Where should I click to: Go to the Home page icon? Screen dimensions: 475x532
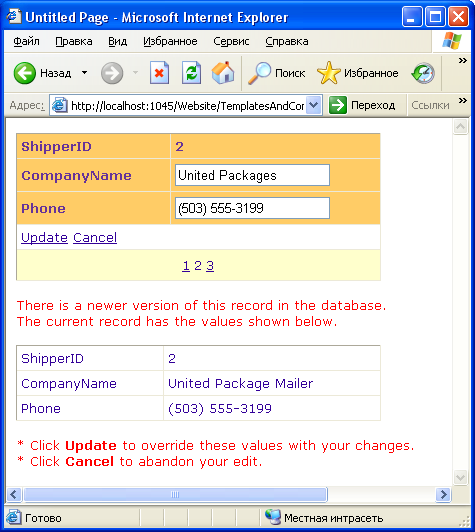(223, 73)
